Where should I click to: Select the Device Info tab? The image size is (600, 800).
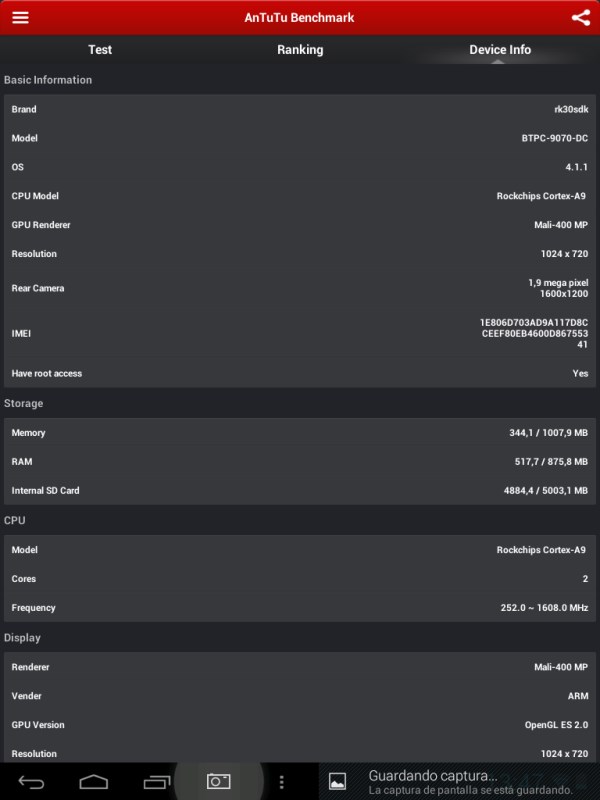[500, 50]
